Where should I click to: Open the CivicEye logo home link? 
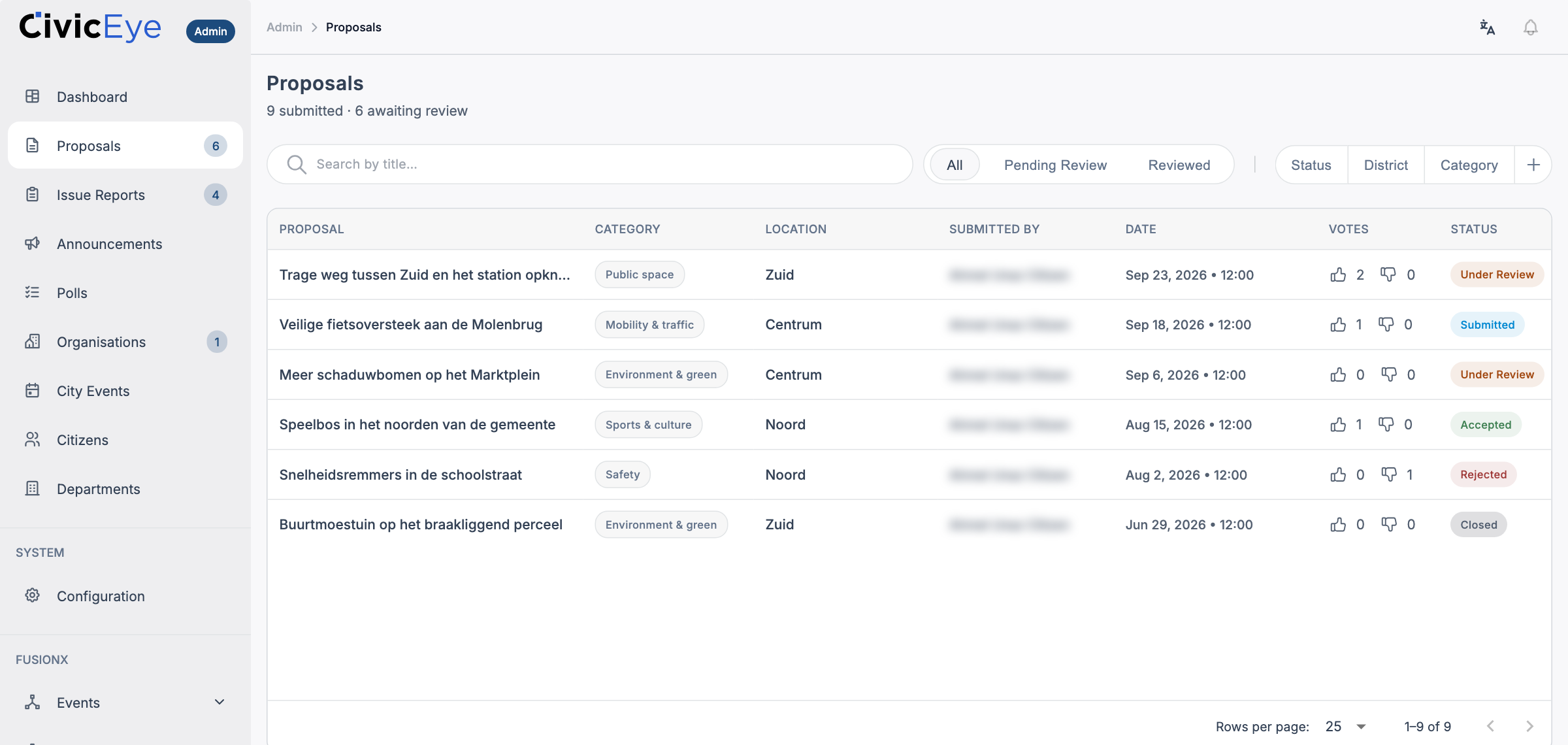tap(90, 27)
